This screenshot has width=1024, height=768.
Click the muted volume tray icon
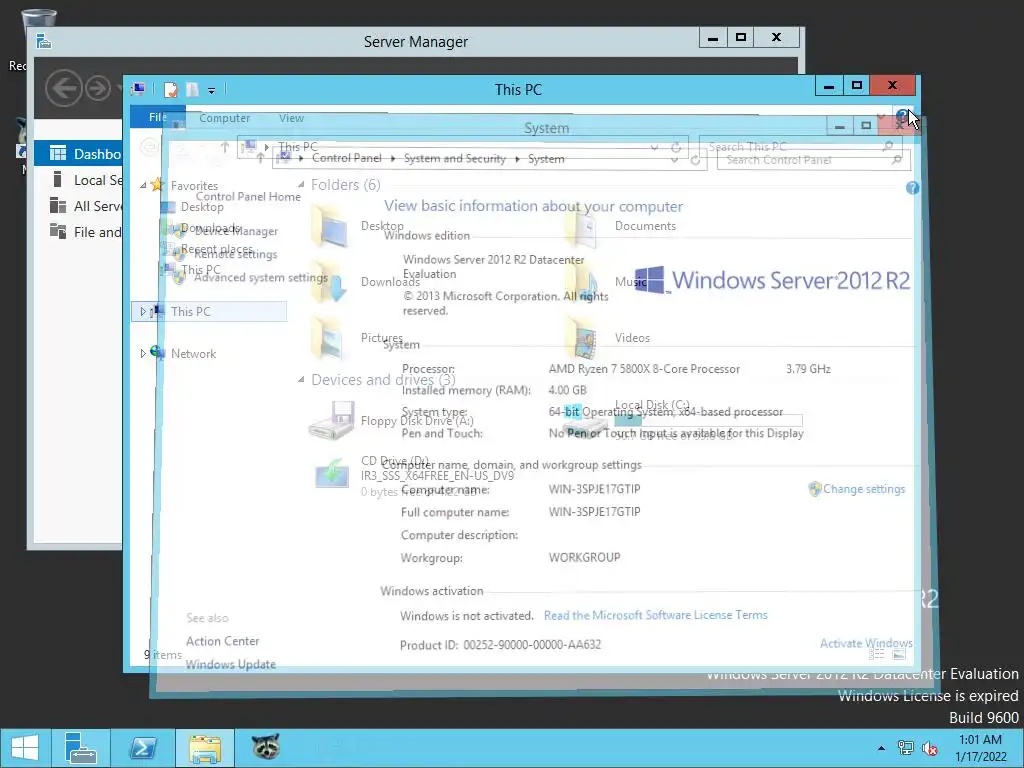pos(929,748)
